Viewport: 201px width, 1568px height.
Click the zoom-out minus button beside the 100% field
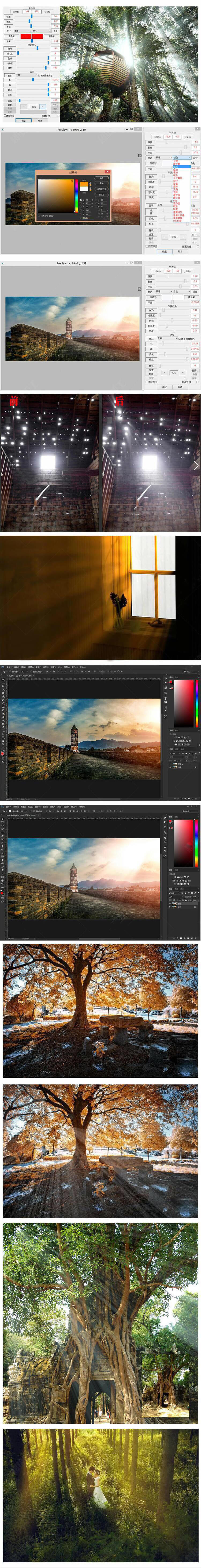(24, 107)
